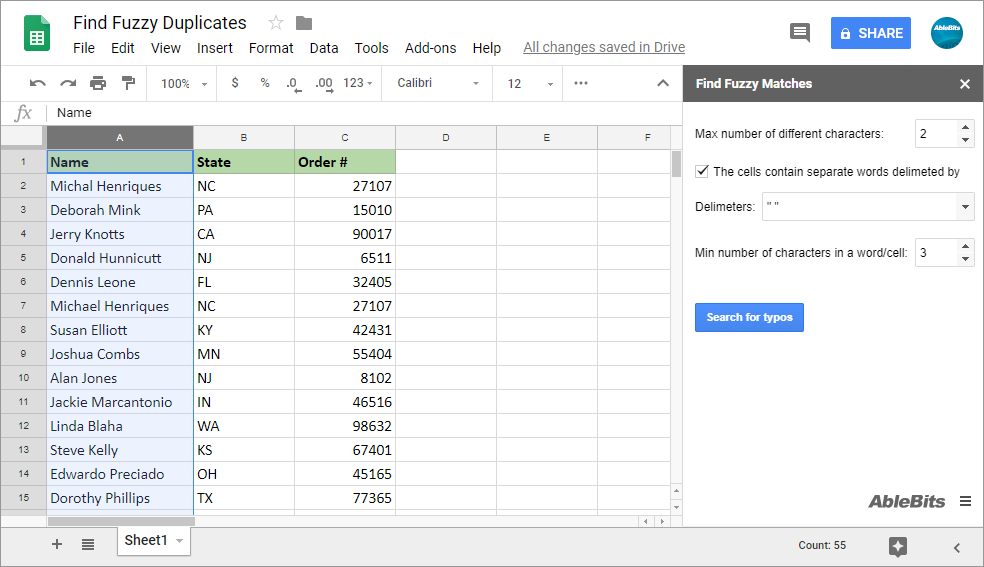Format as percent icon

(265, 83)
